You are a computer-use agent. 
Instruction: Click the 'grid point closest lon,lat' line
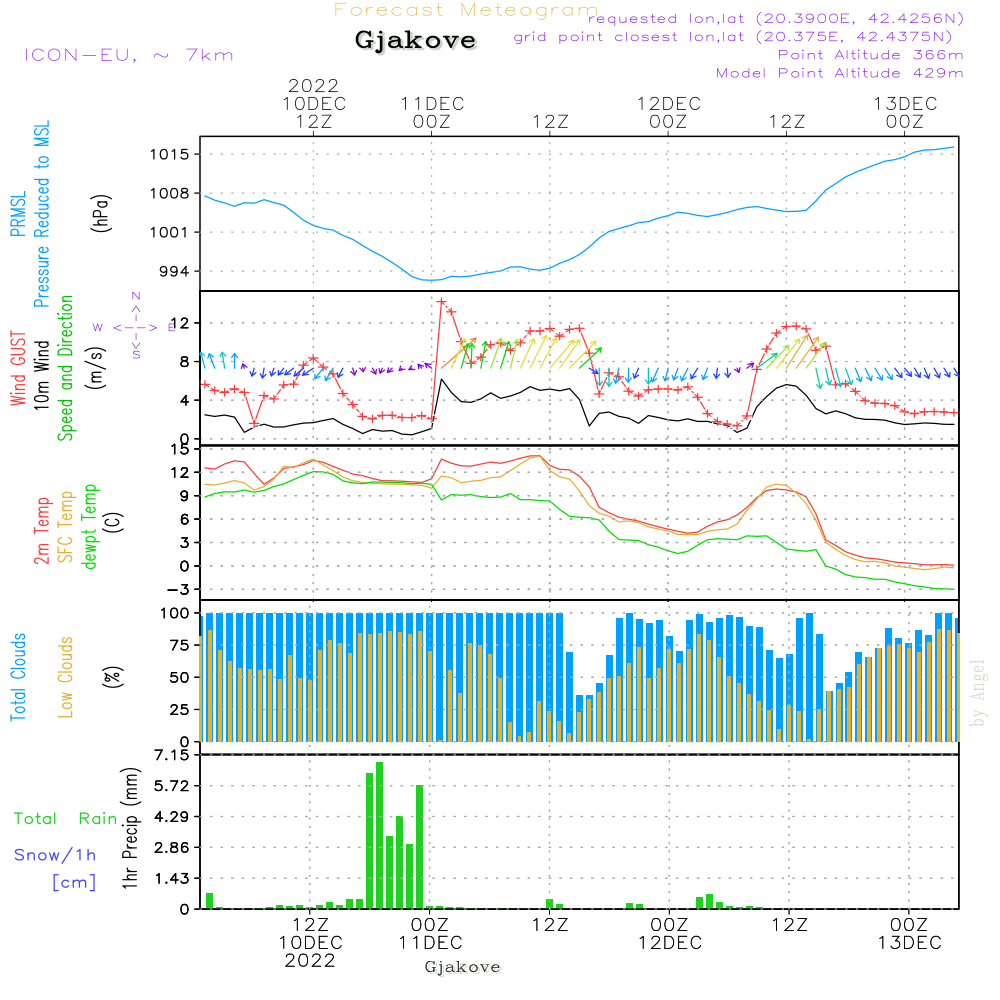tap(733, 37)
